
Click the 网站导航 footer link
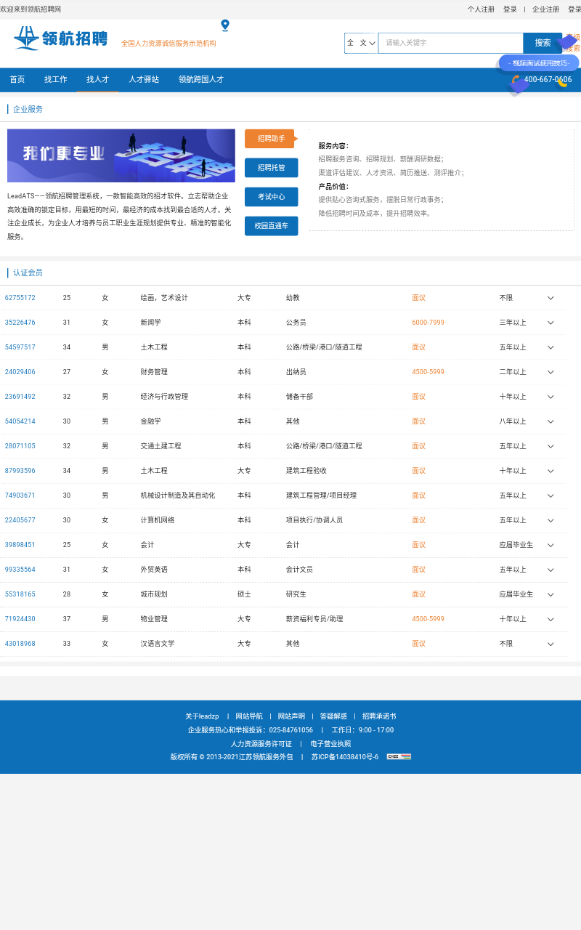click(x=249, y=716)
